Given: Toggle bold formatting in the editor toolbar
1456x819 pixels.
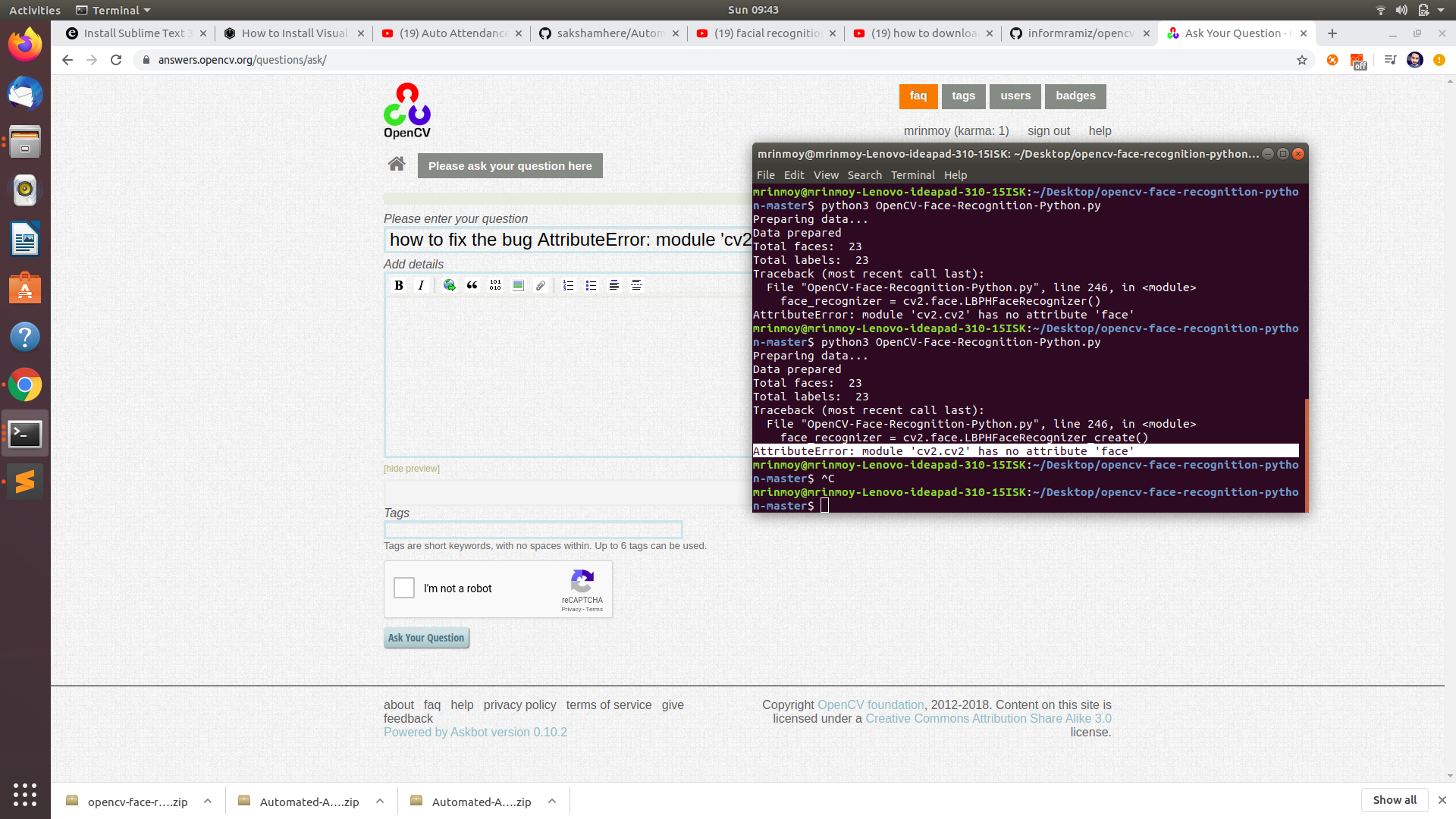Looking at the screenshot, I should (399, 285).
